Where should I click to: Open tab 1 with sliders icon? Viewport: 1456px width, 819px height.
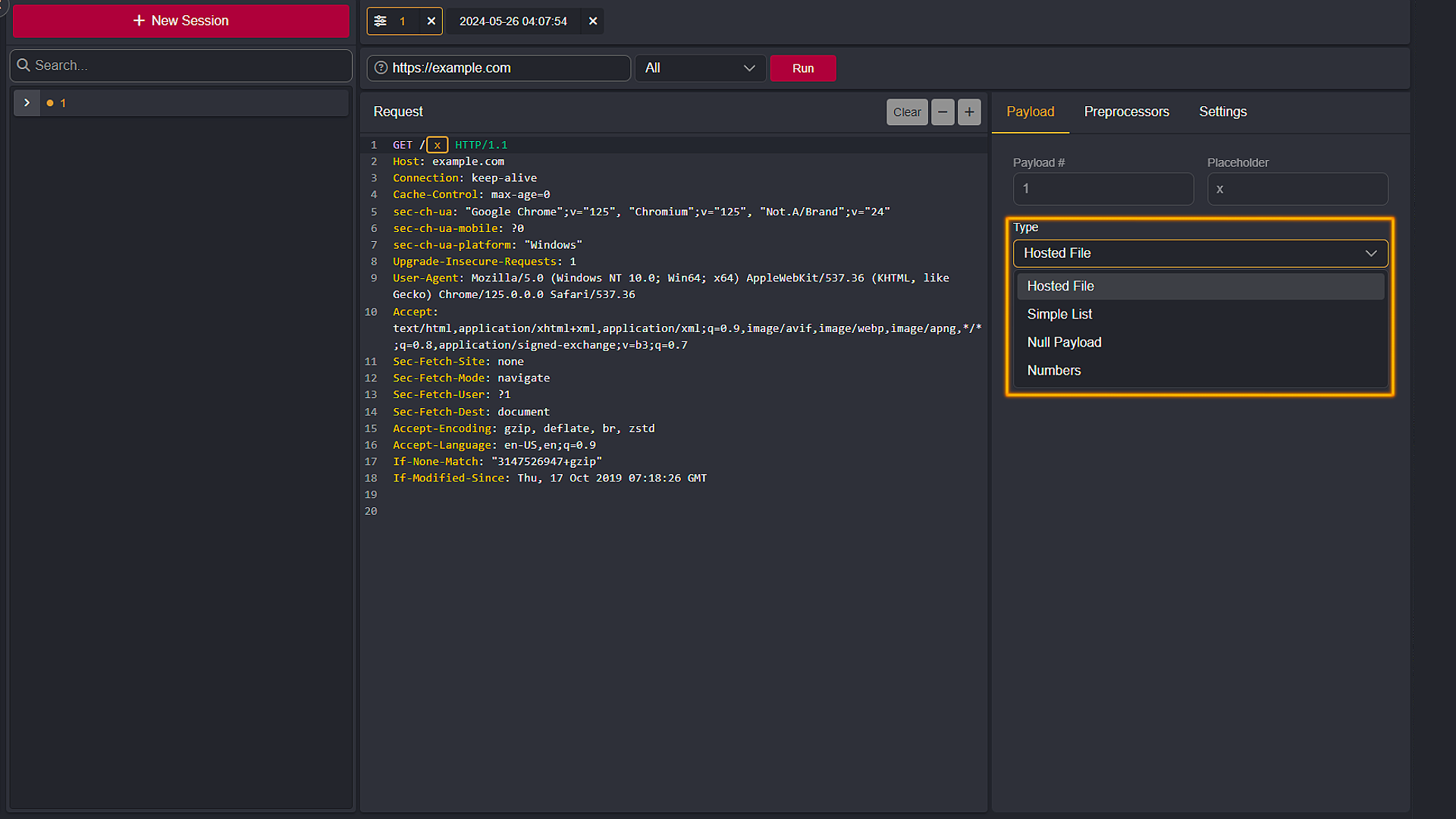coord(393,21)
